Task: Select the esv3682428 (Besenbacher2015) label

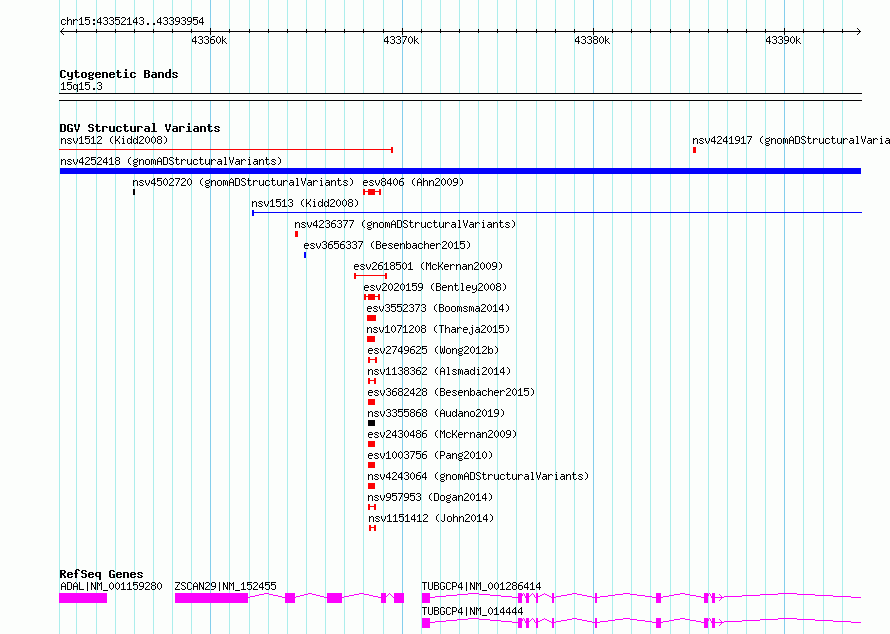Action: coord(451,392)
